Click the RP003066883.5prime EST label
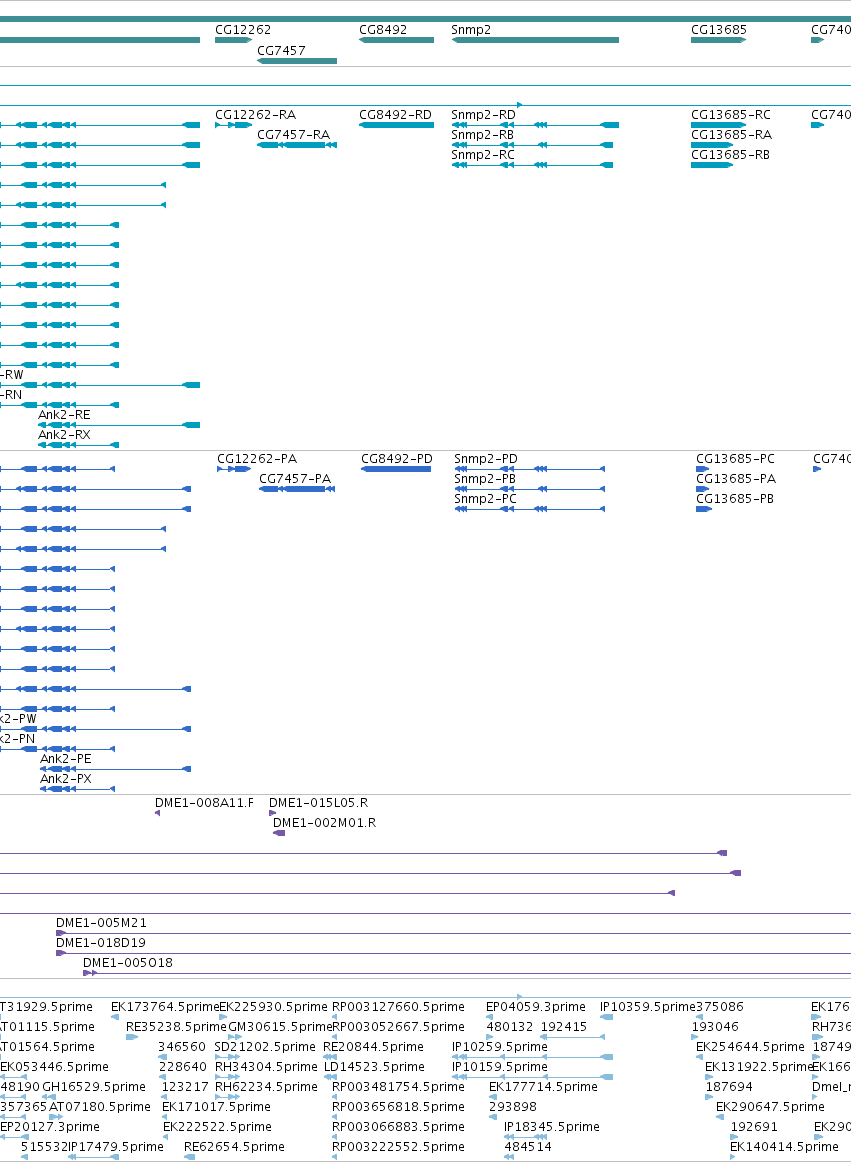851x1162 pixels. 399,1127
